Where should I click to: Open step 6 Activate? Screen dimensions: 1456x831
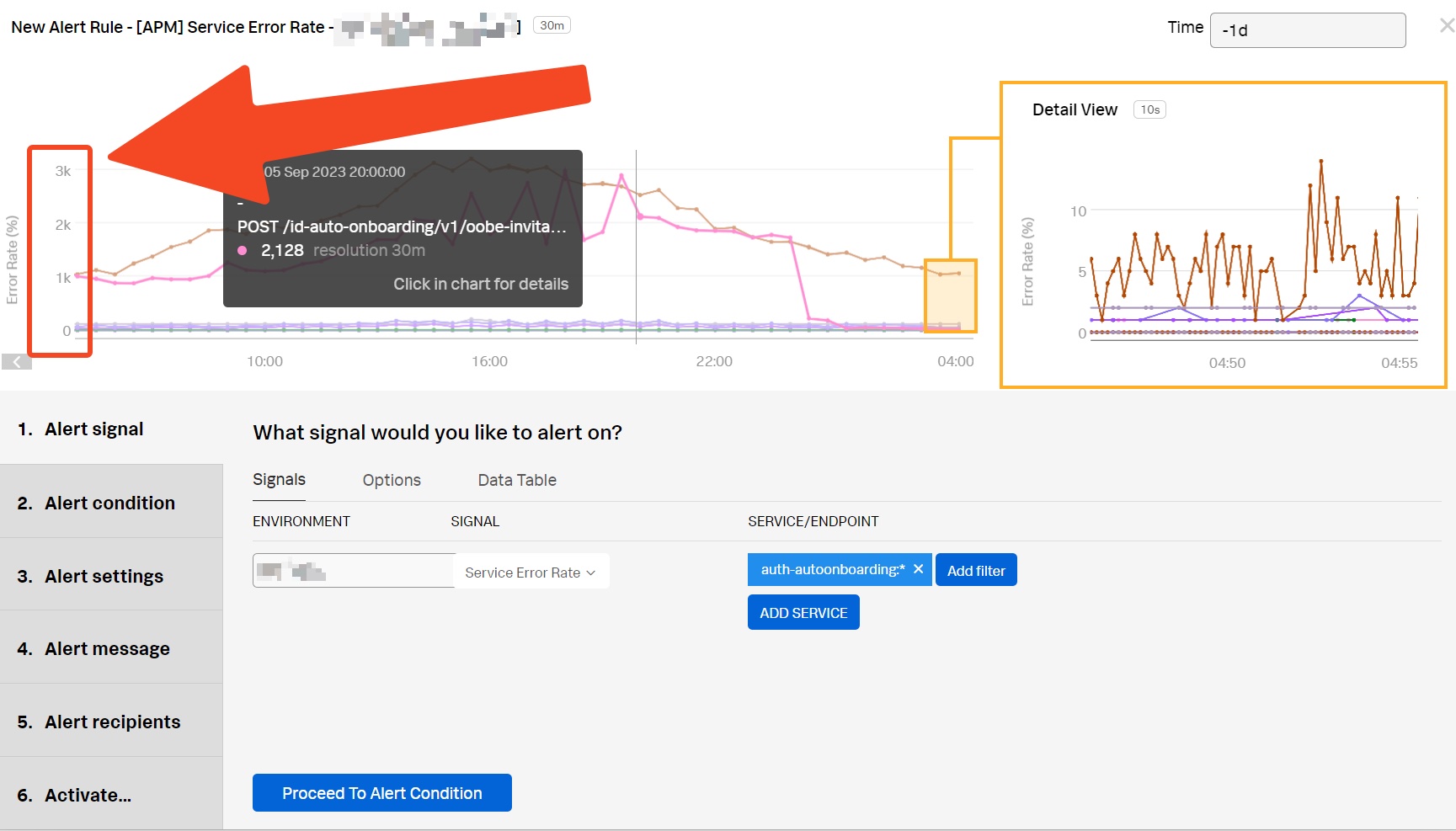pos(88,794)
